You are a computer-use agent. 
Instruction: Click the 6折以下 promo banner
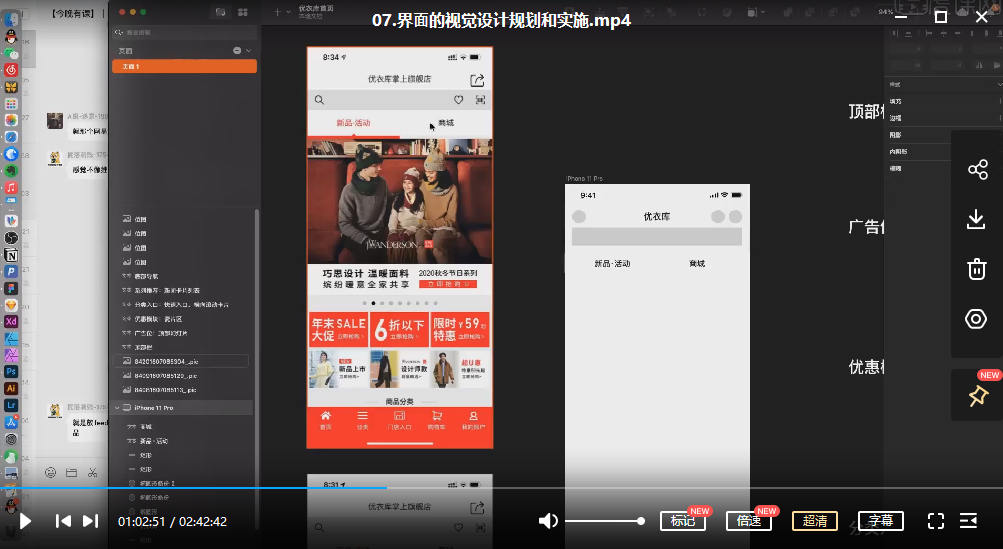point(399,329)
